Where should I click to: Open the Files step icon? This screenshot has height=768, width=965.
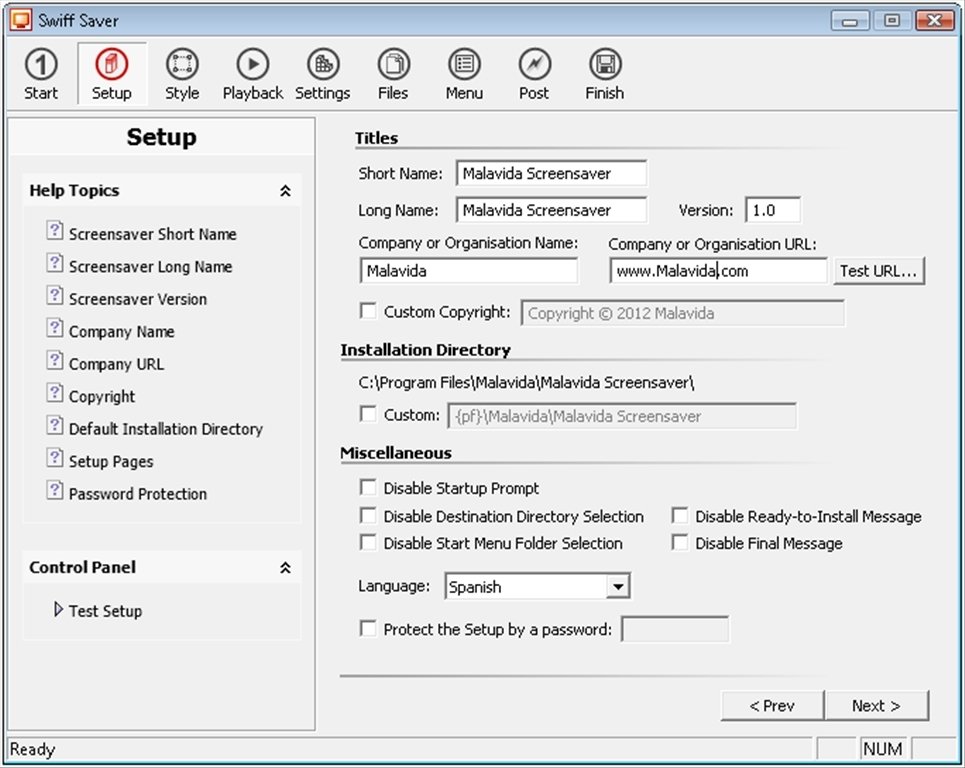point(393,74)
